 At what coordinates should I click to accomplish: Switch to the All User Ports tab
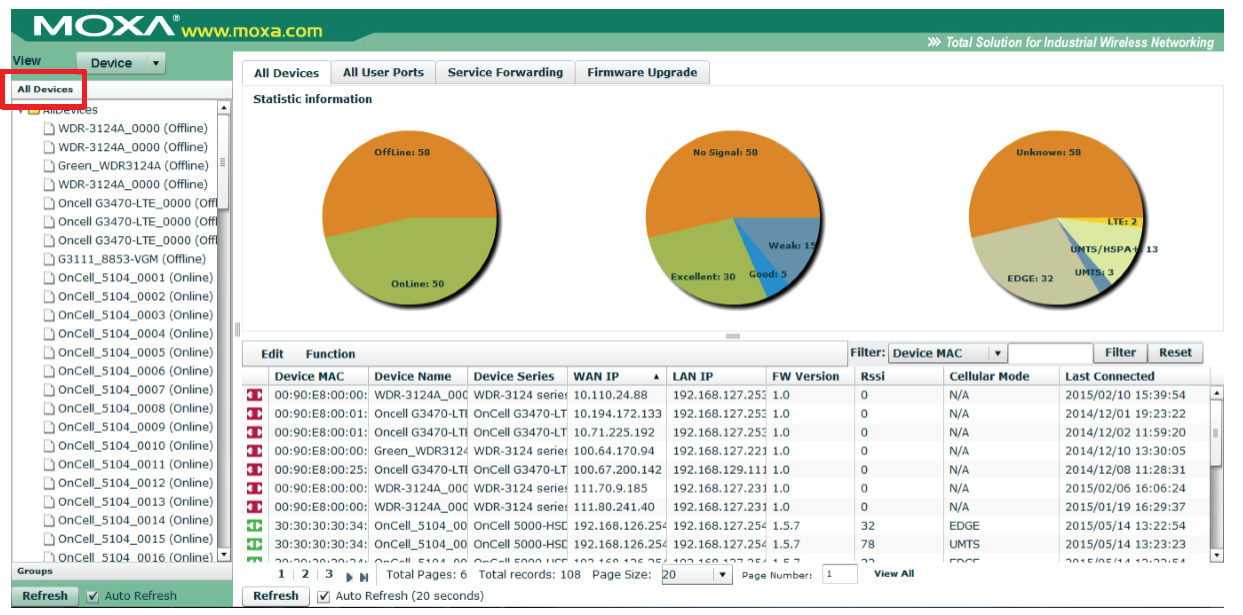pos(383,72)
